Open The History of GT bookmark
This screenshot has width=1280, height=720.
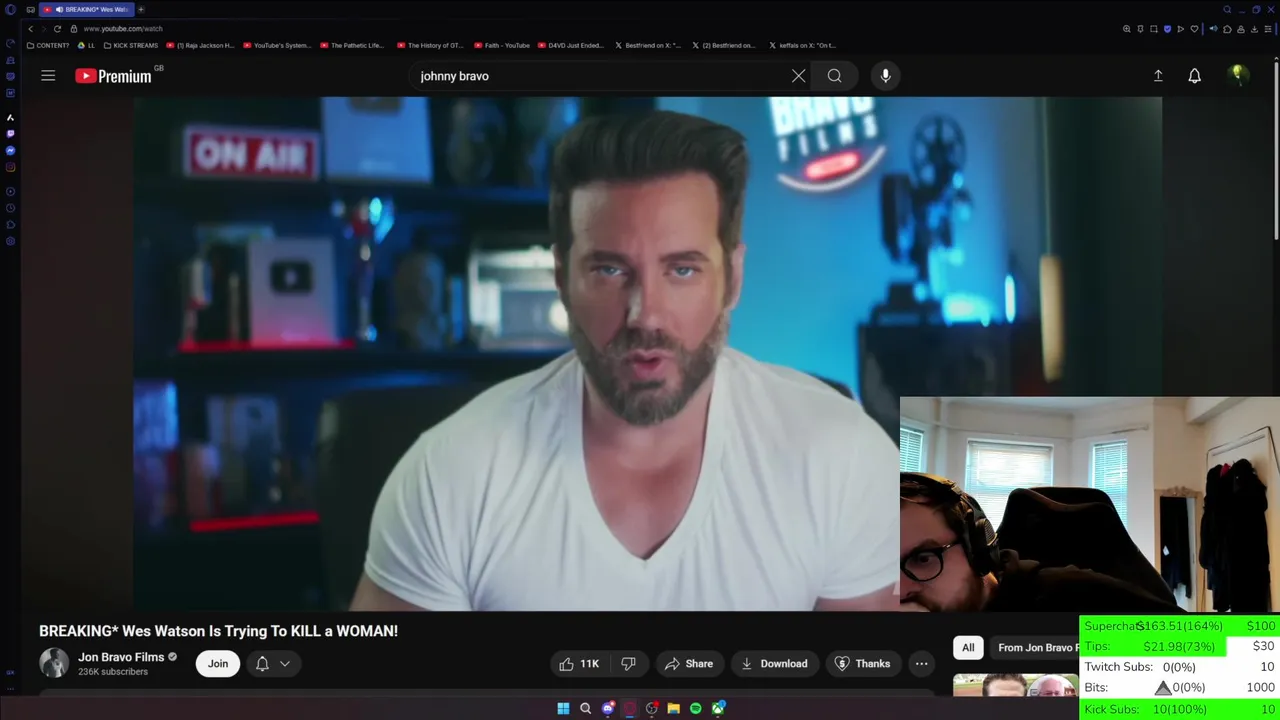tap(430, 45)
